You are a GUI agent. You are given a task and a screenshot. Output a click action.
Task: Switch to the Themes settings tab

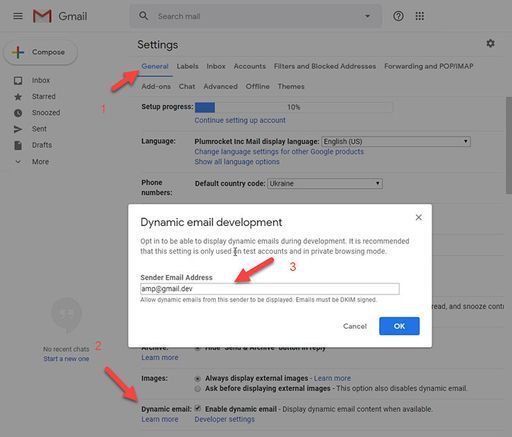click(x=291, y=87)
